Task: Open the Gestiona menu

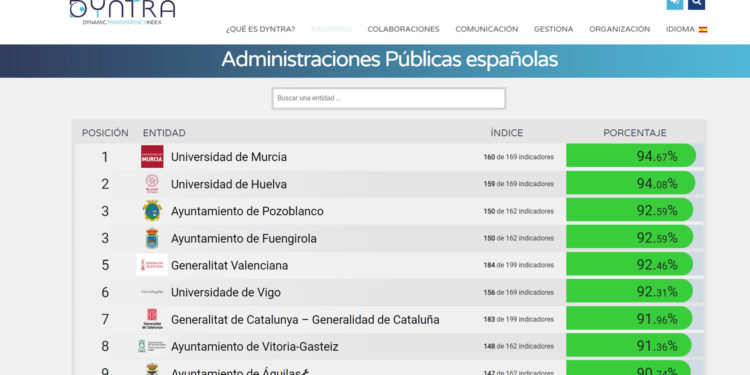Action: click(553, 29)
